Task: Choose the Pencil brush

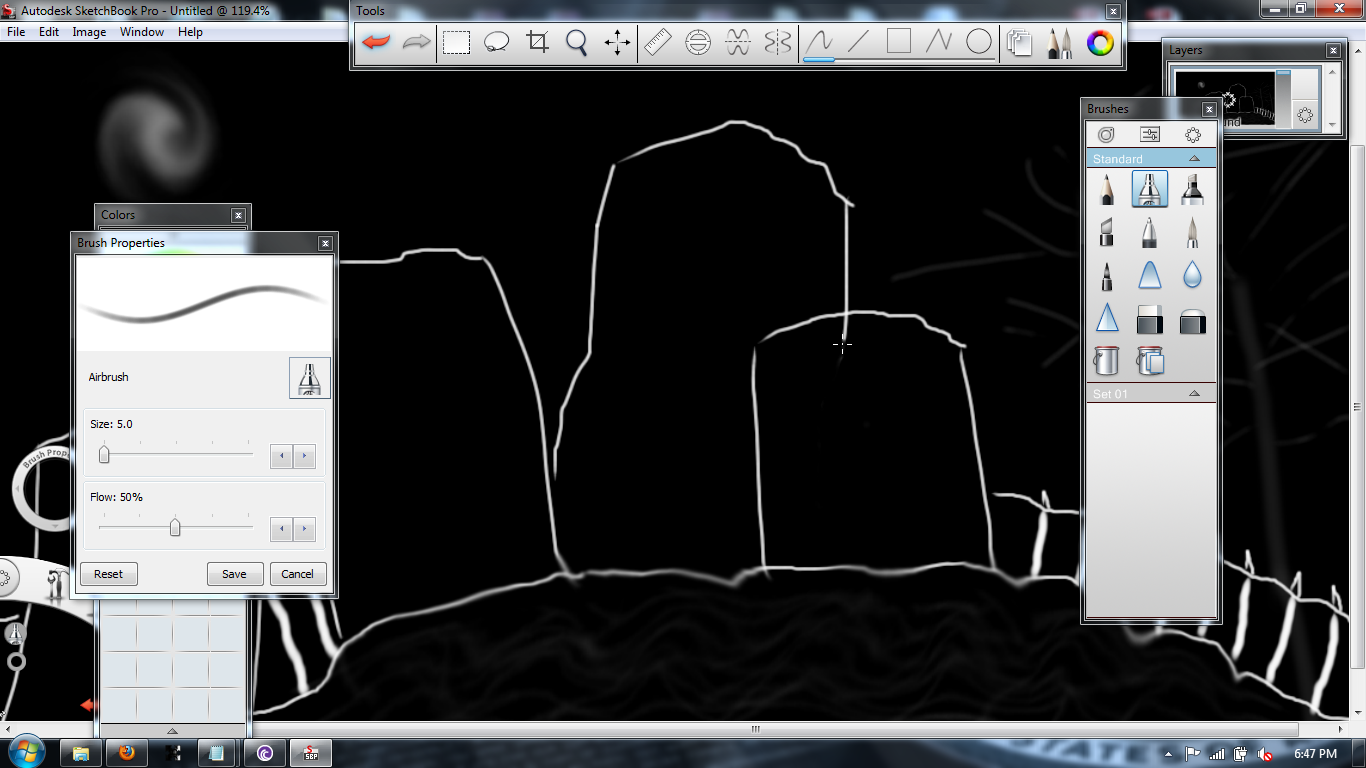Action: coord(1107,190)
